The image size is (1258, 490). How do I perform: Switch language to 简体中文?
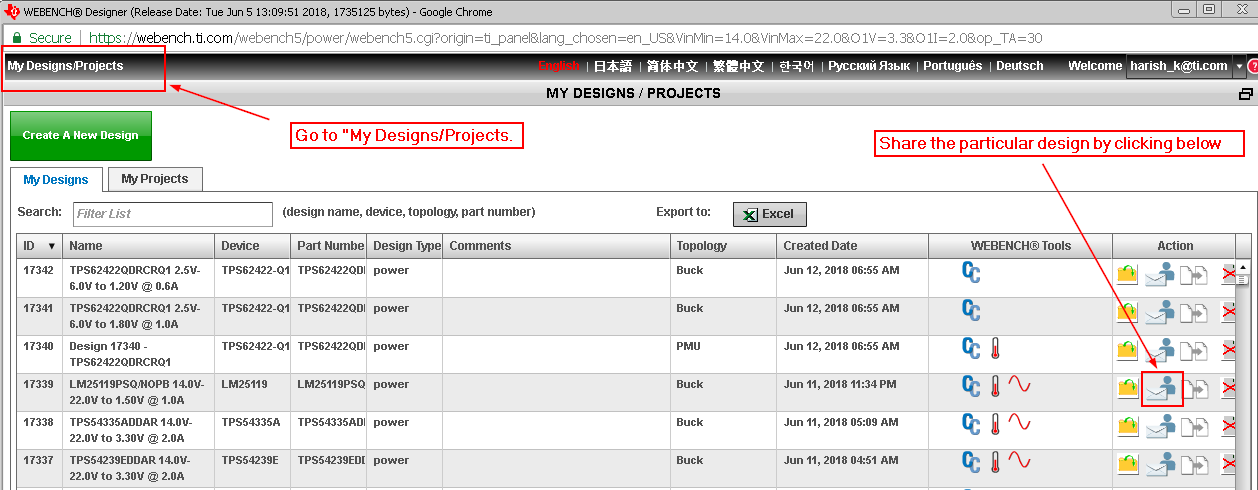(672, 66)
